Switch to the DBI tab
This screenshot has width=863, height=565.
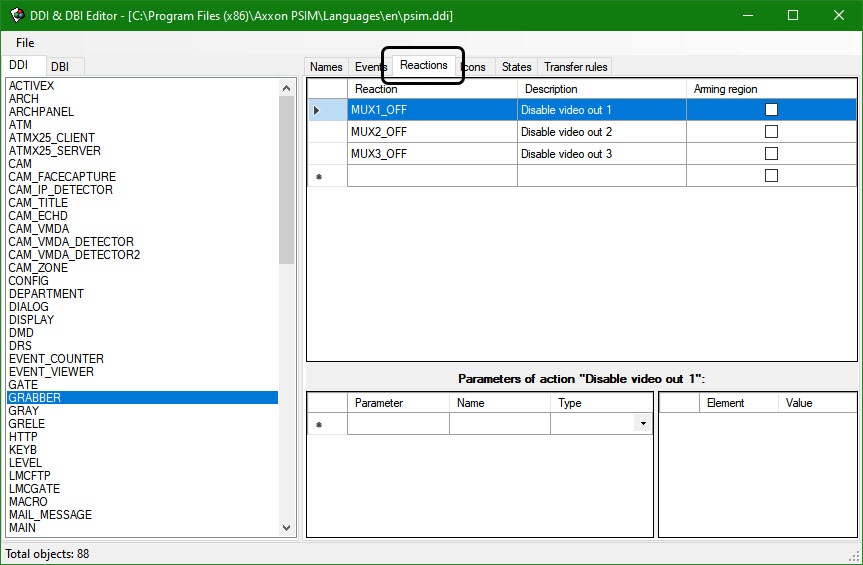[x=60, y=66]
